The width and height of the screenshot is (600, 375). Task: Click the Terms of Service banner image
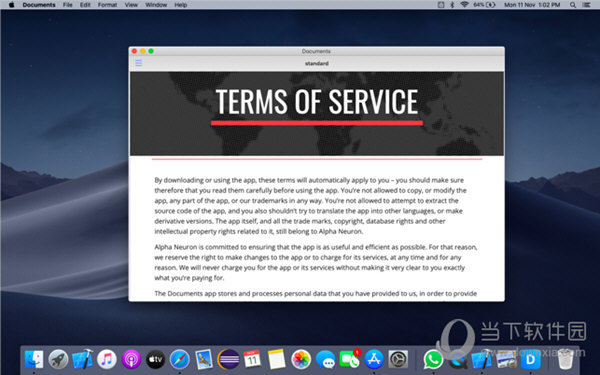click(x=317, y=114)
